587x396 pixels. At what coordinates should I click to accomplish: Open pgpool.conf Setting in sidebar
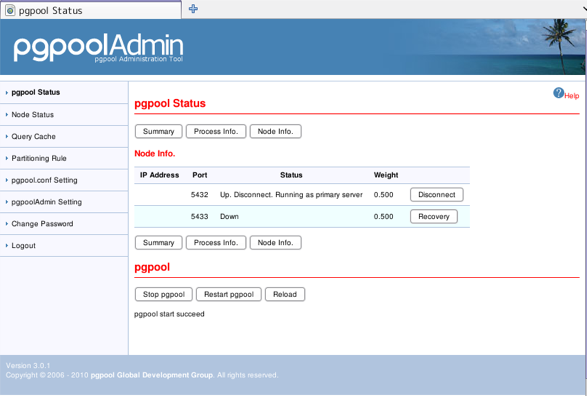pyautogui.click(x=44, y=180)
